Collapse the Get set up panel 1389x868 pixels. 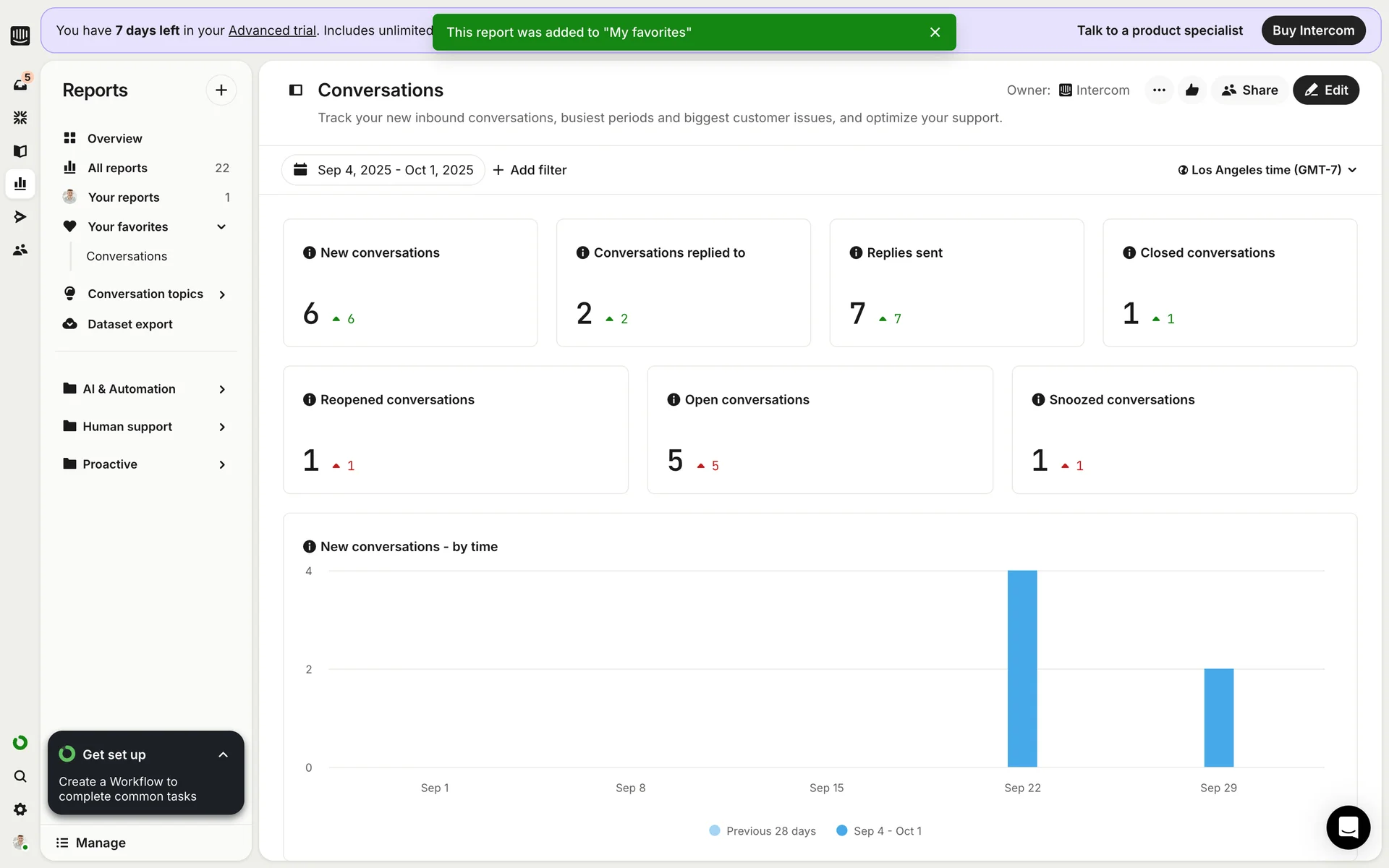223,754
